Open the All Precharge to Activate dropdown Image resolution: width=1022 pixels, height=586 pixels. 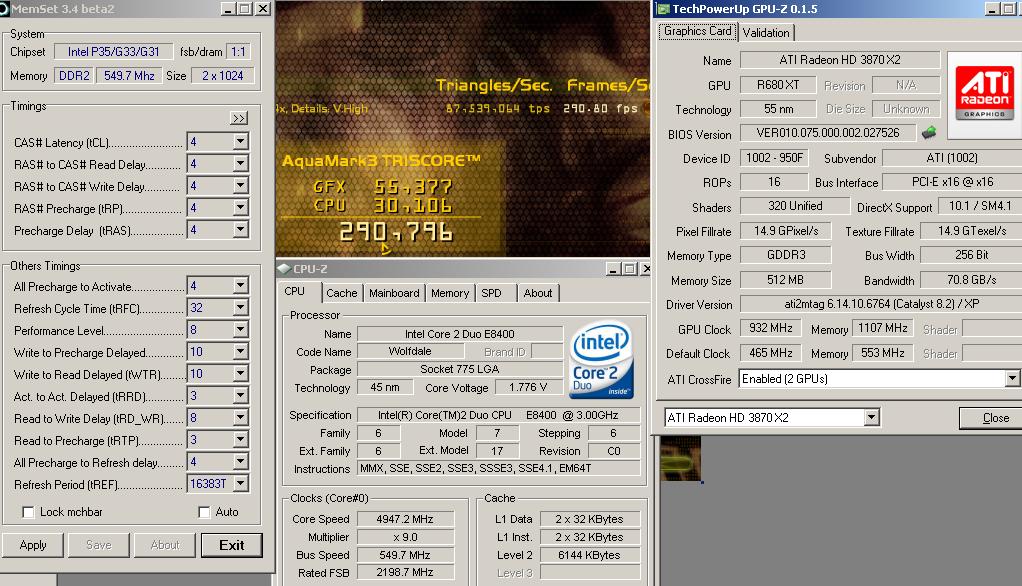coord(241,286)
